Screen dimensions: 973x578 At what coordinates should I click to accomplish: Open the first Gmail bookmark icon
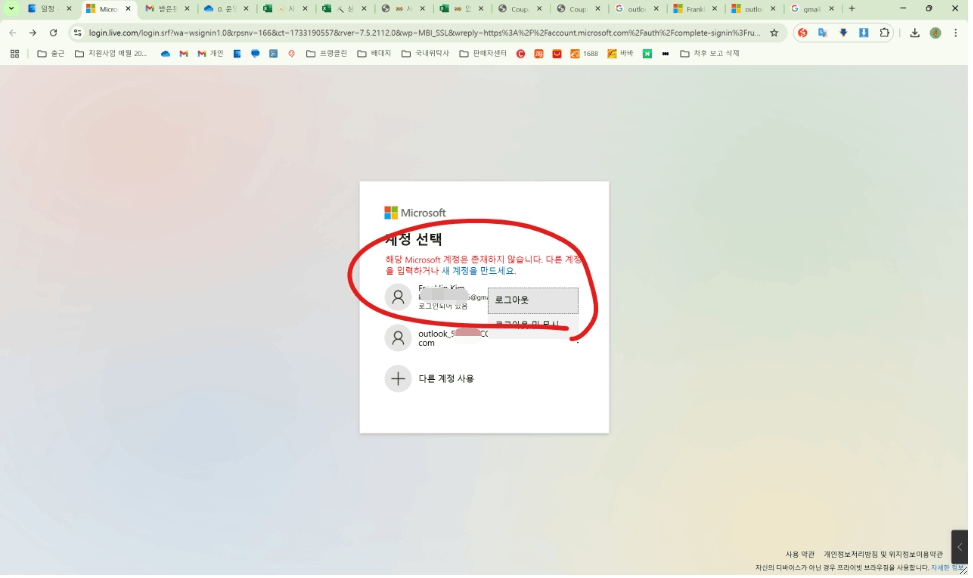184,54
